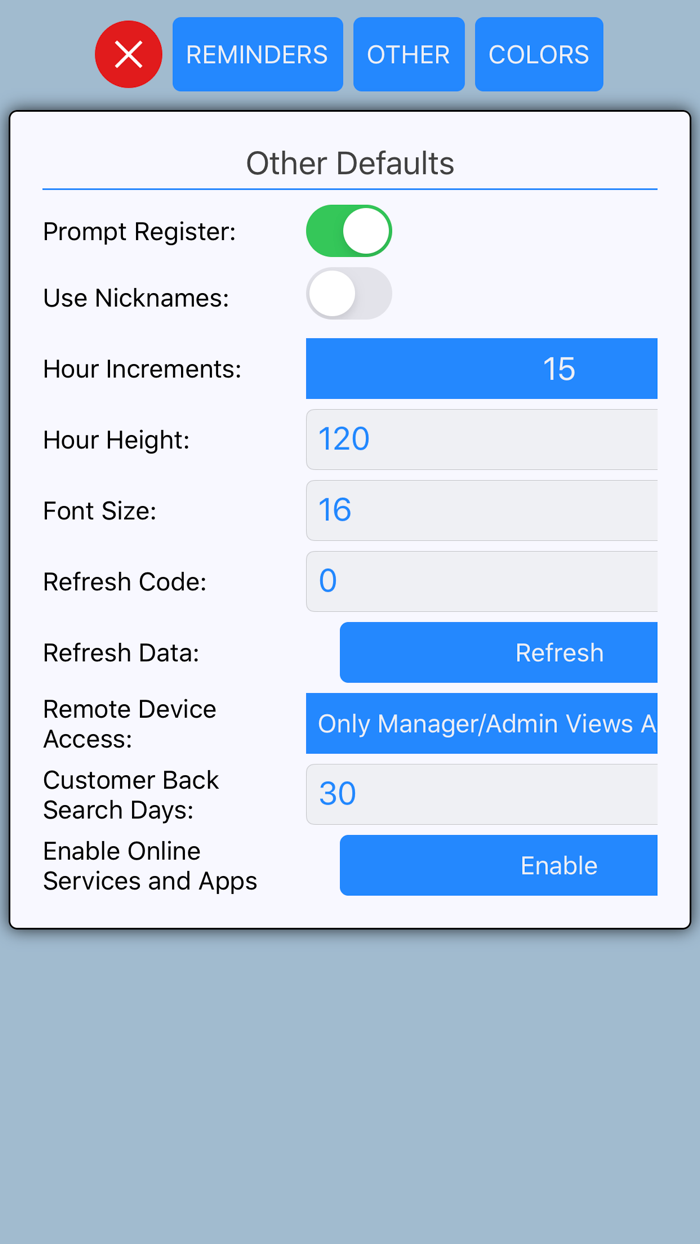Image resolution: width=700 pixels, height=1244 pixels.
Task: Click the Other Defaults dialog title
Action: pyautogui.click(x=350, y=163)
